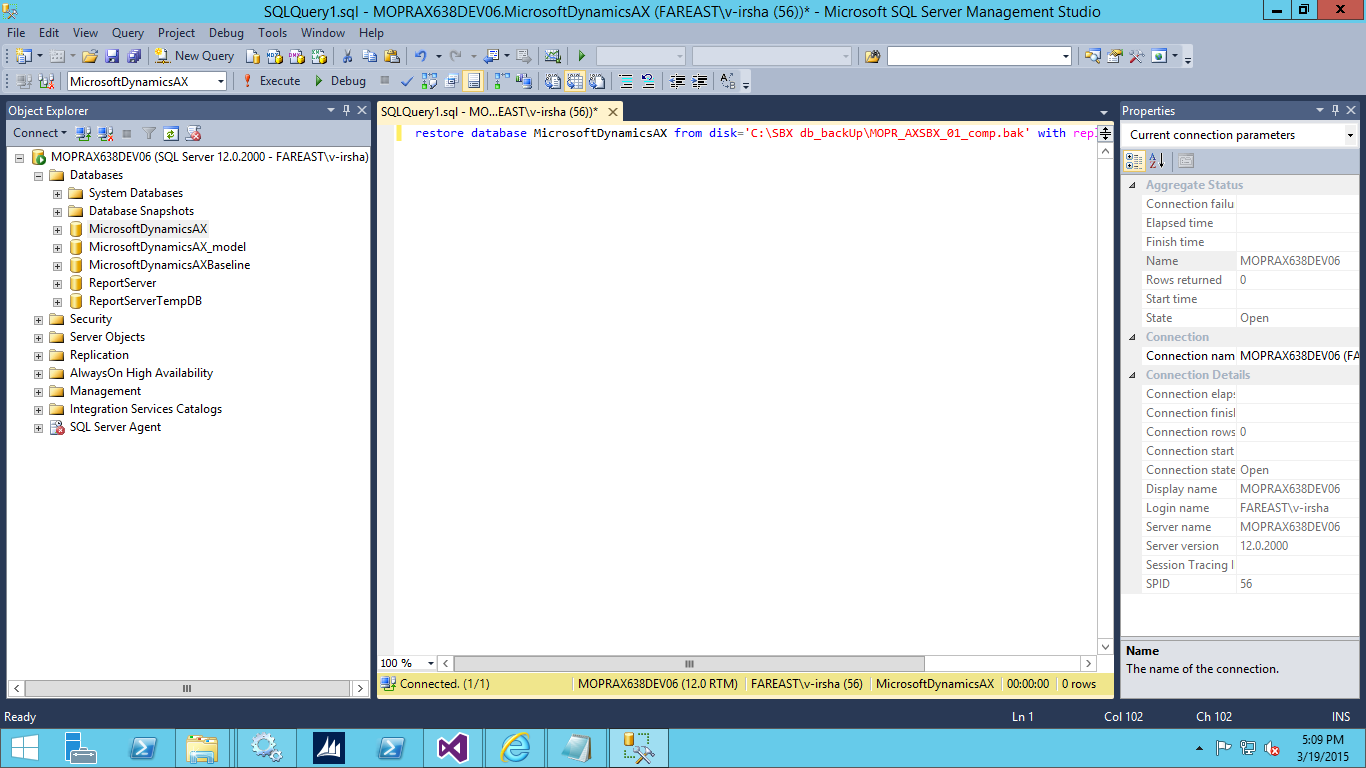Open the Toolbox wrench icon
Viewport: 1366px width, 768px height.
point(1136,56)
